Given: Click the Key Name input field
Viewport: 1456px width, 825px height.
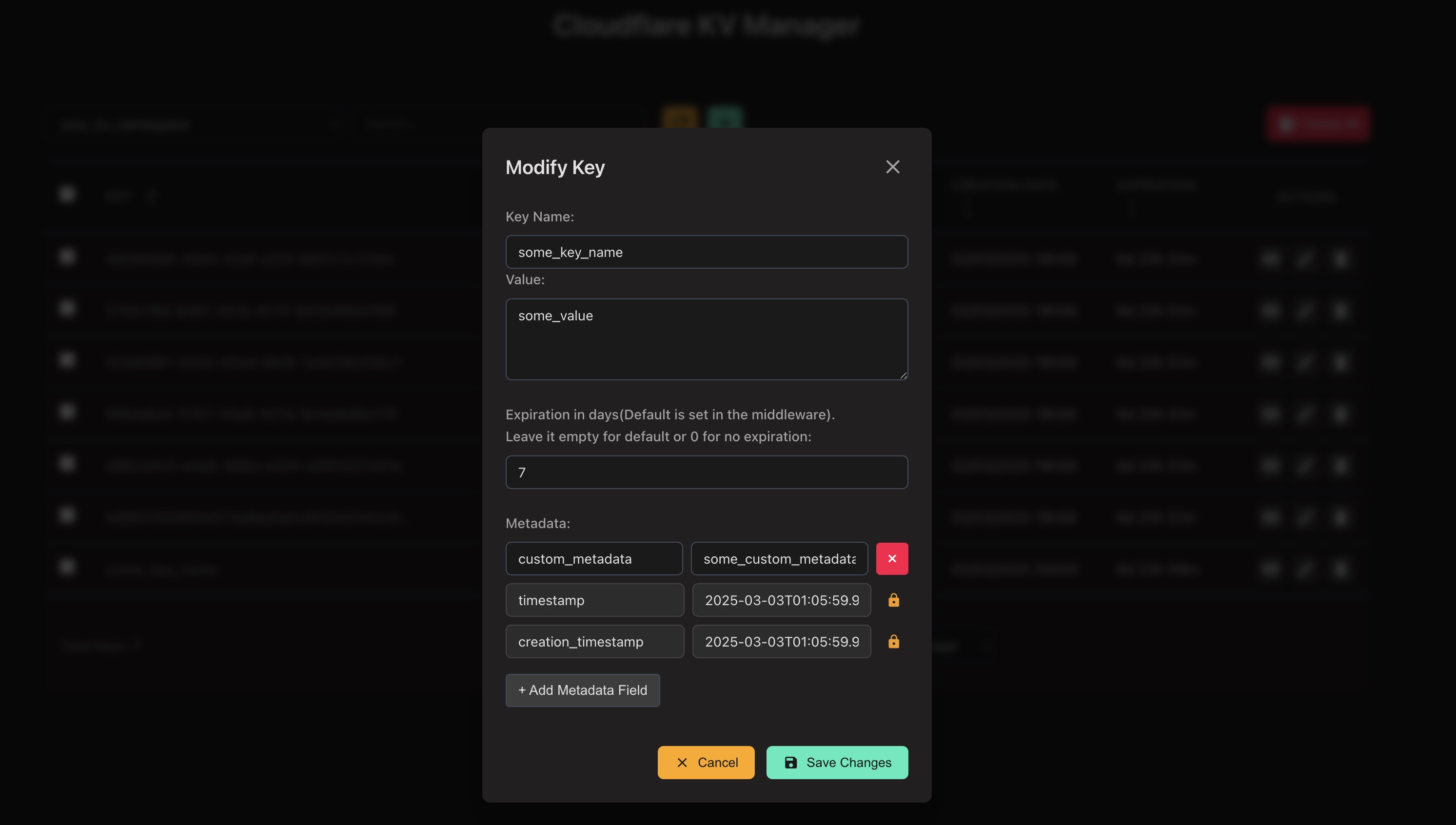Looking at the screenshot, I should pyautogui.click(x=707, y=252).
